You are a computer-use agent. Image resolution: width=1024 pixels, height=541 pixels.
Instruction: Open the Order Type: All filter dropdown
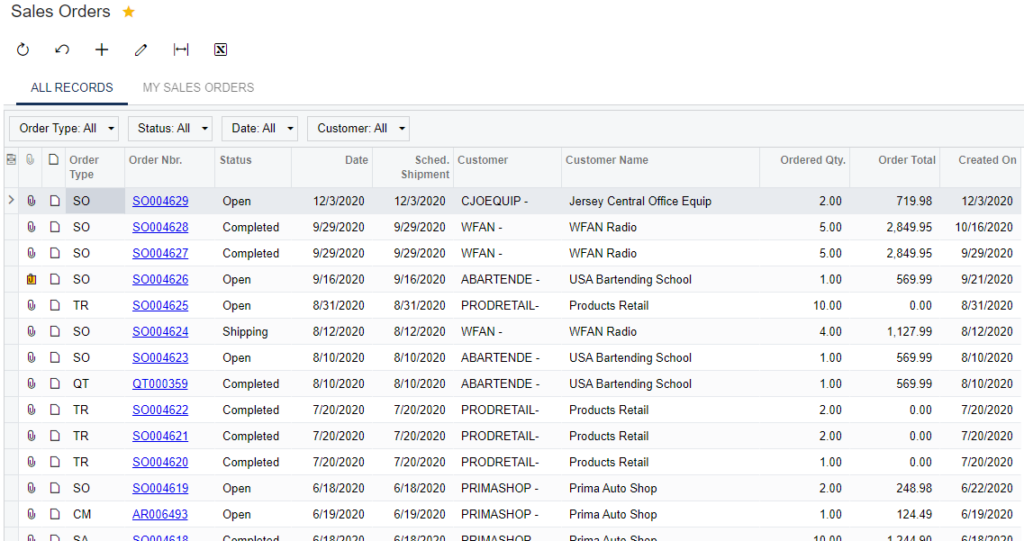pyautogui.click(x=64, y=129)
